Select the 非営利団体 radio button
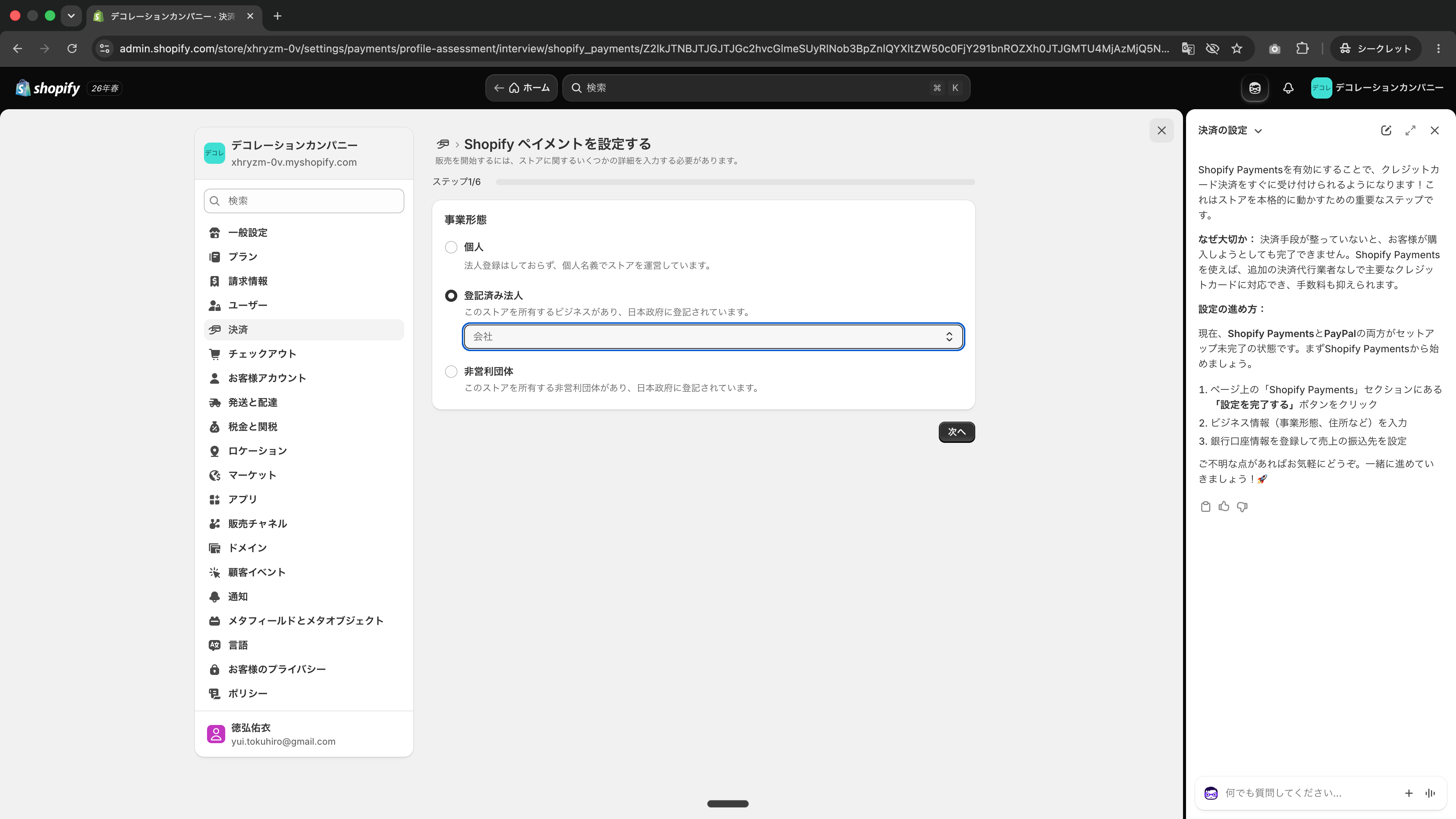This screenshot has width=1456, height=819. point(450,371)
